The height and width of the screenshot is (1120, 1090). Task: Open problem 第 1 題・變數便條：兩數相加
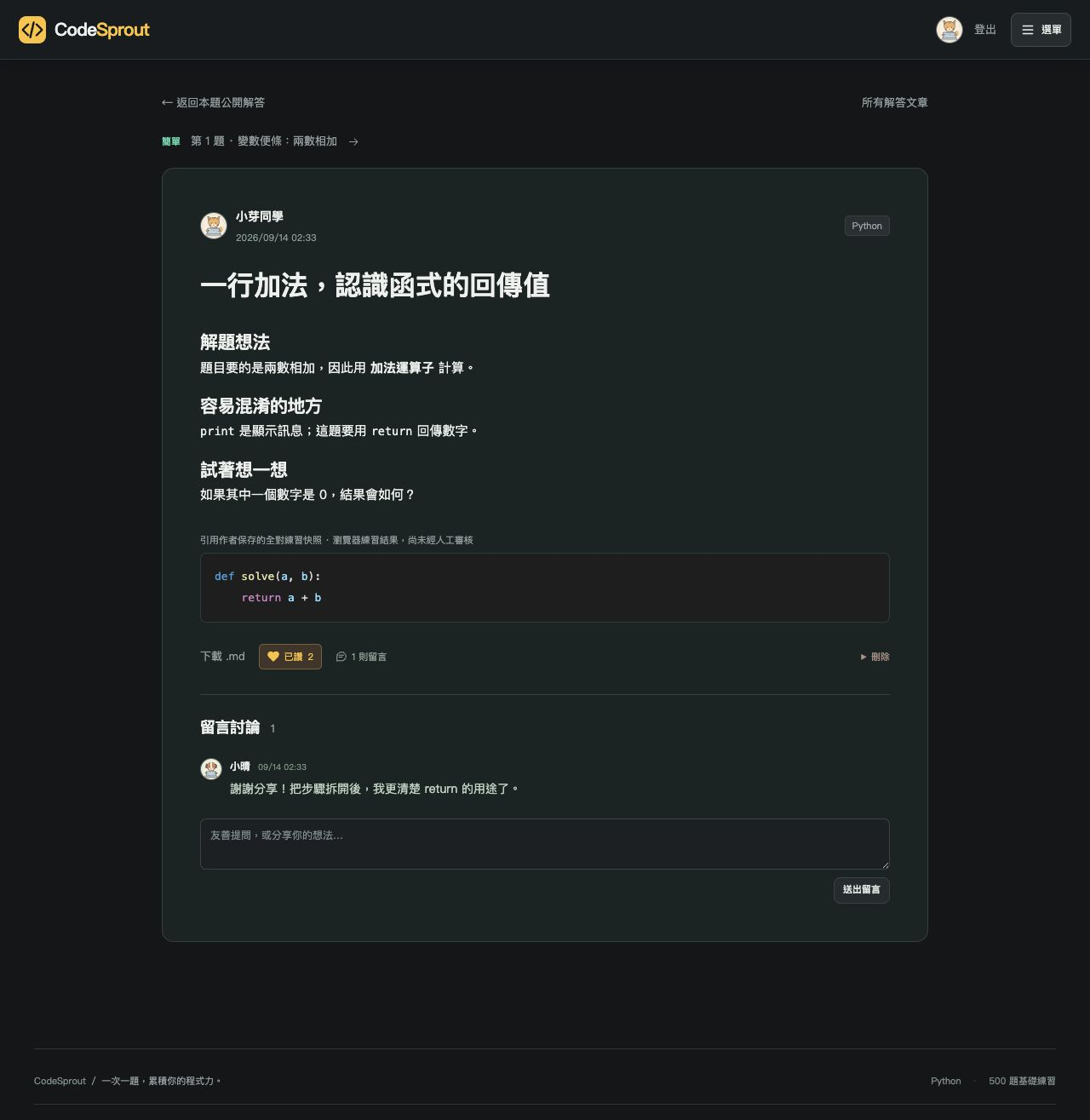(264, 141)
